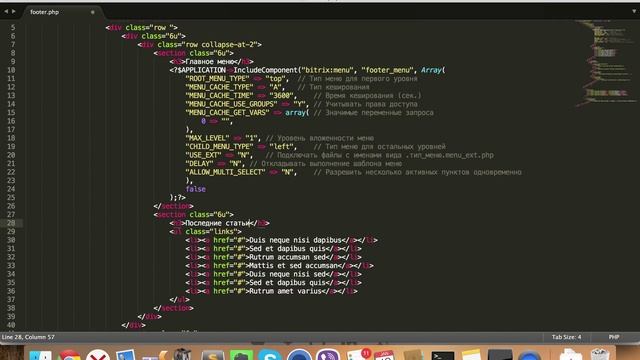Image resolution: width=640 pixels, height=360 pixels.
Task: Click "DELAY" key on line 21
Action: 199,164
